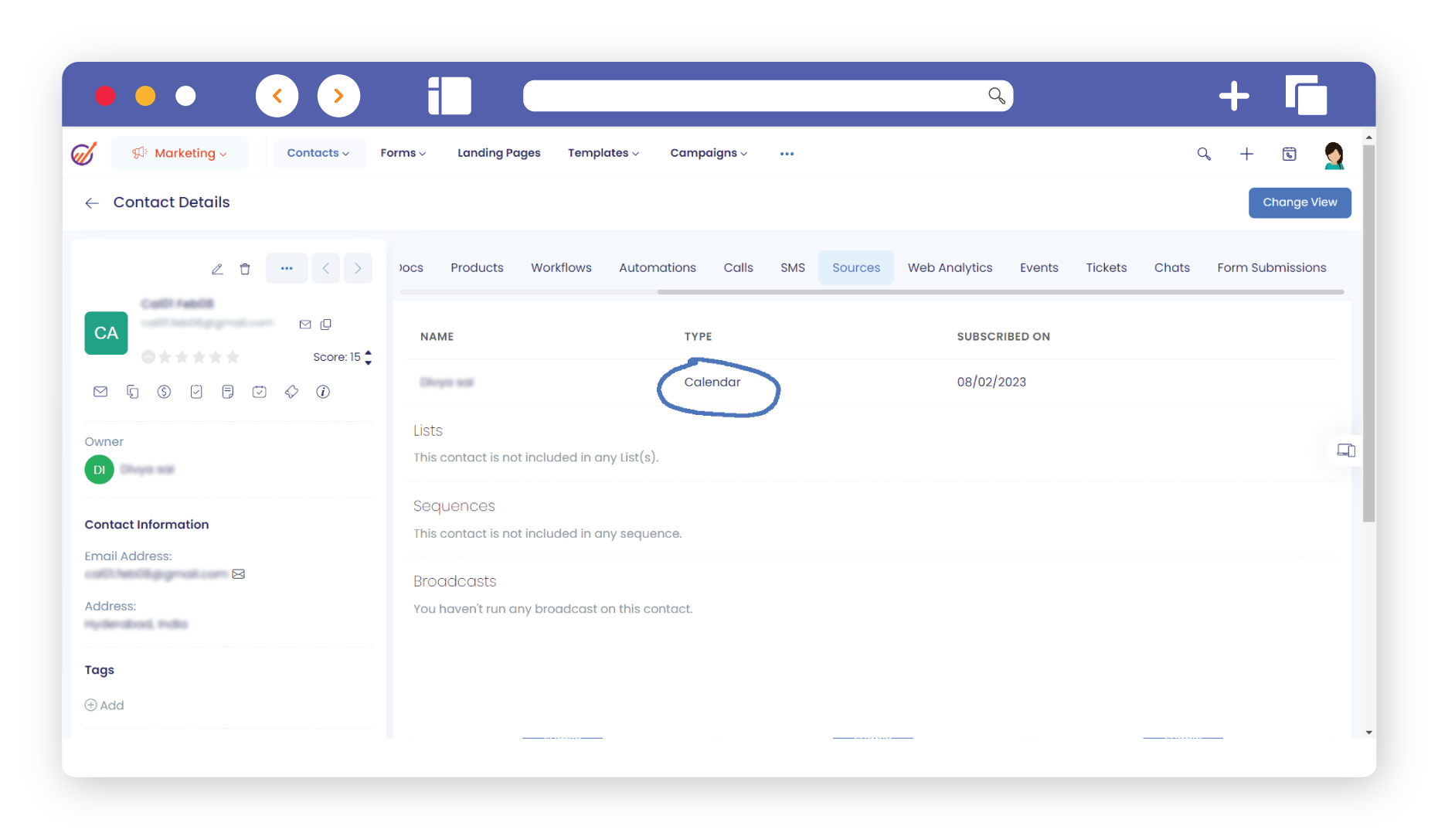Switch to the Web Analytics tab
1438x840 pixels.
click(x=950, y=267)
